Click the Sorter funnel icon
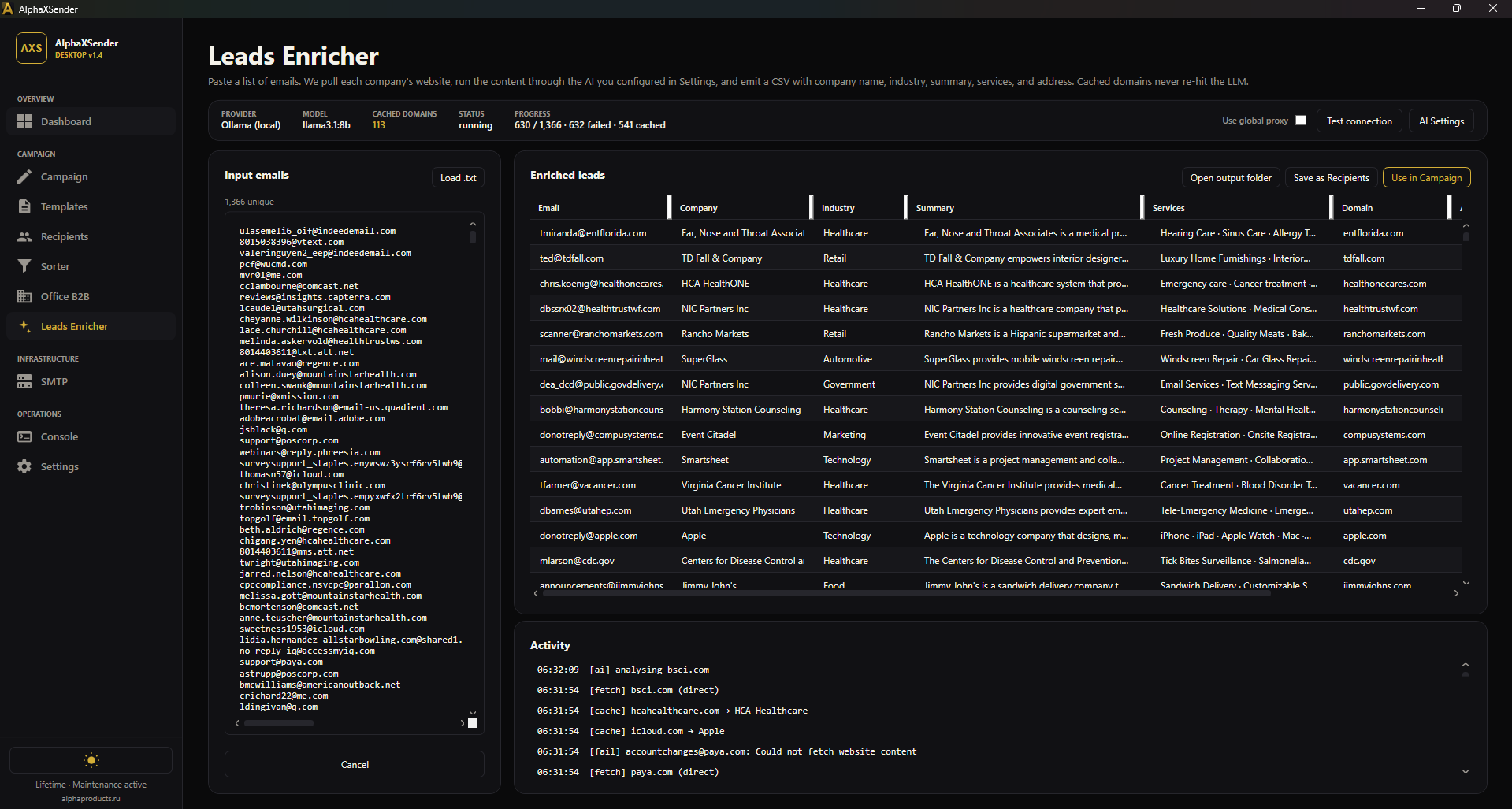The image size is (1512, 809). click(24, 266)
